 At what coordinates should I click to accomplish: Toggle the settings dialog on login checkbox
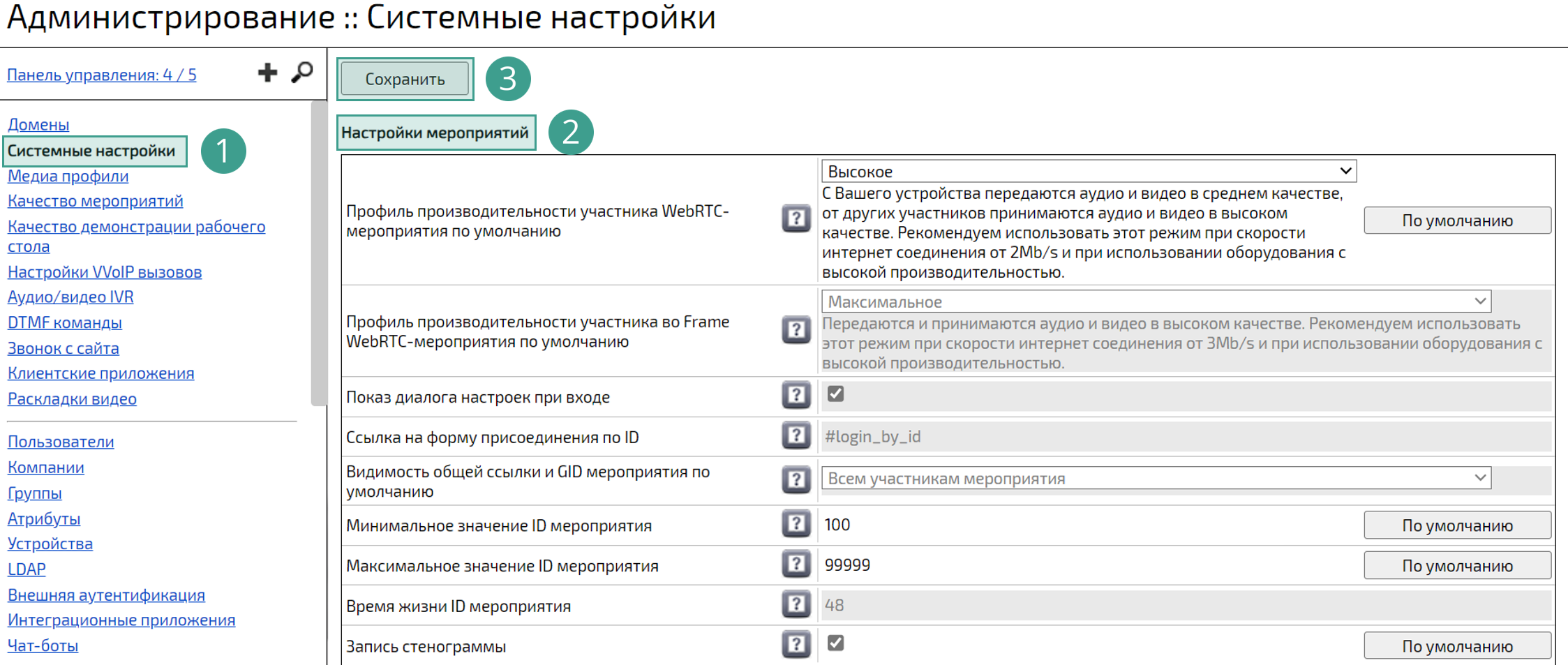click(835, 394)
